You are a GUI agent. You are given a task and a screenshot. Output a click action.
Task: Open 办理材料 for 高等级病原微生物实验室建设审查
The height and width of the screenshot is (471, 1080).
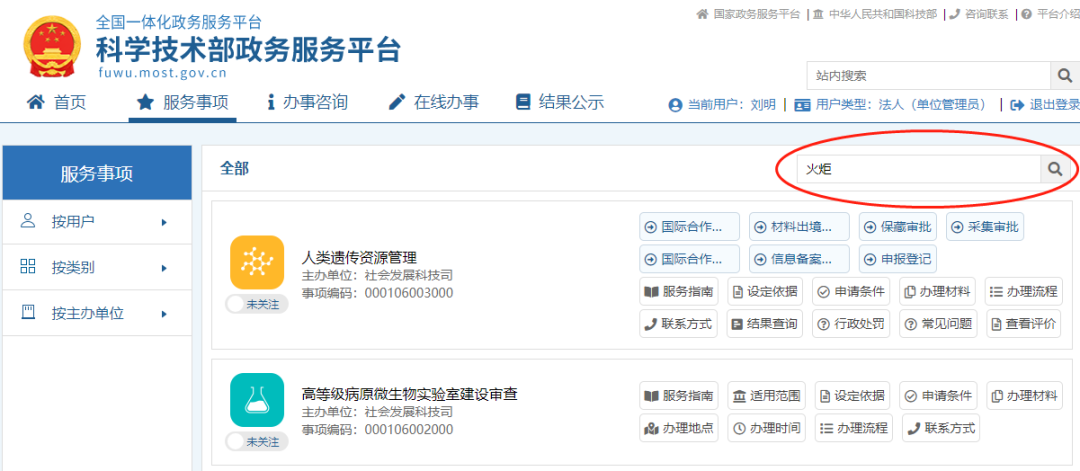pyautogui.click(x=1024, y=396)
